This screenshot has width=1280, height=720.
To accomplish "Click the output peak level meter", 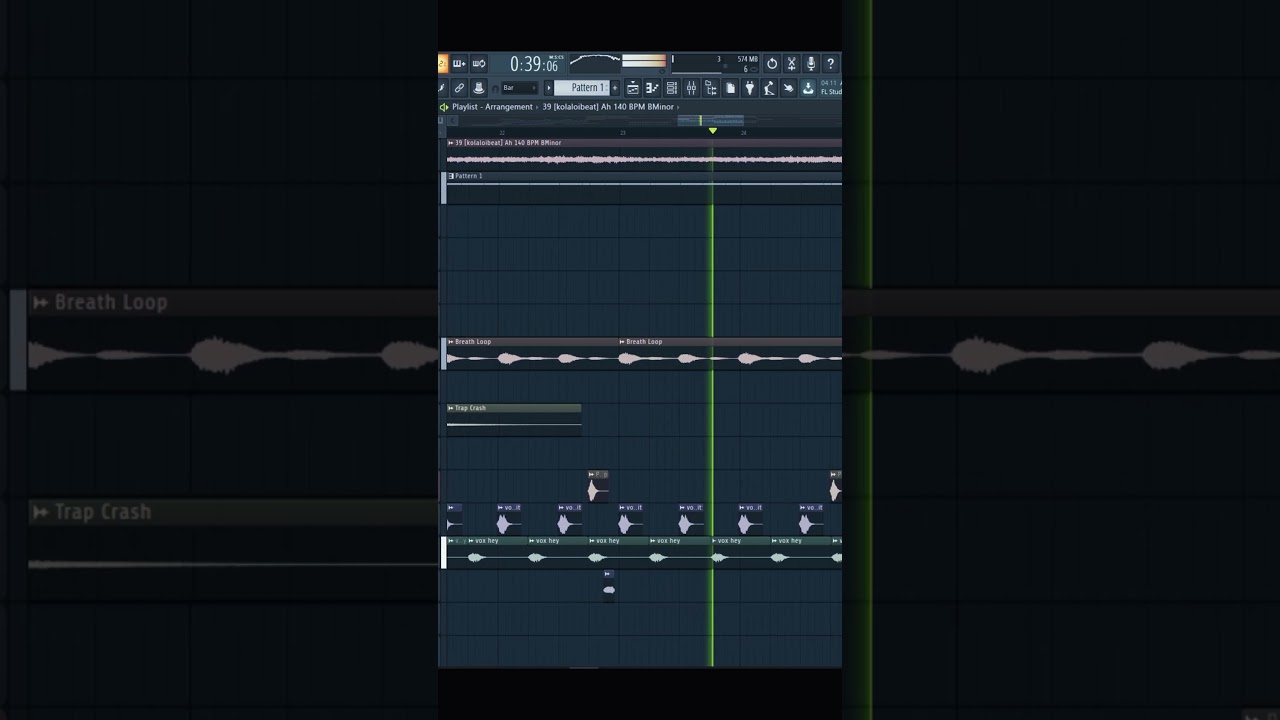I will point(644,61).
